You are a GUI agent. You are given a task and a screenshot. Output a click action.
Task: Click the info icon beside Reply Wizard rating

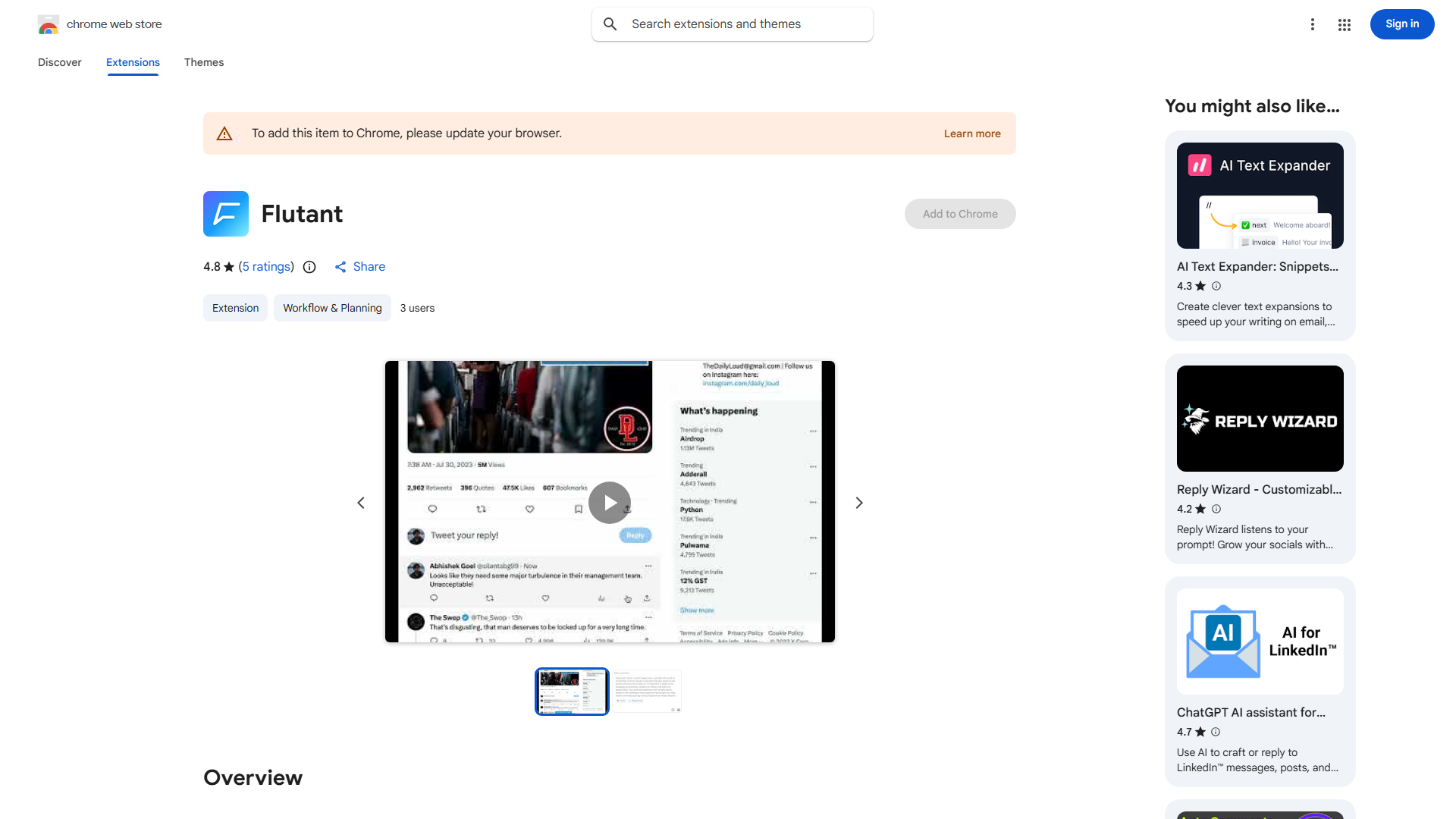[1216, 509]
